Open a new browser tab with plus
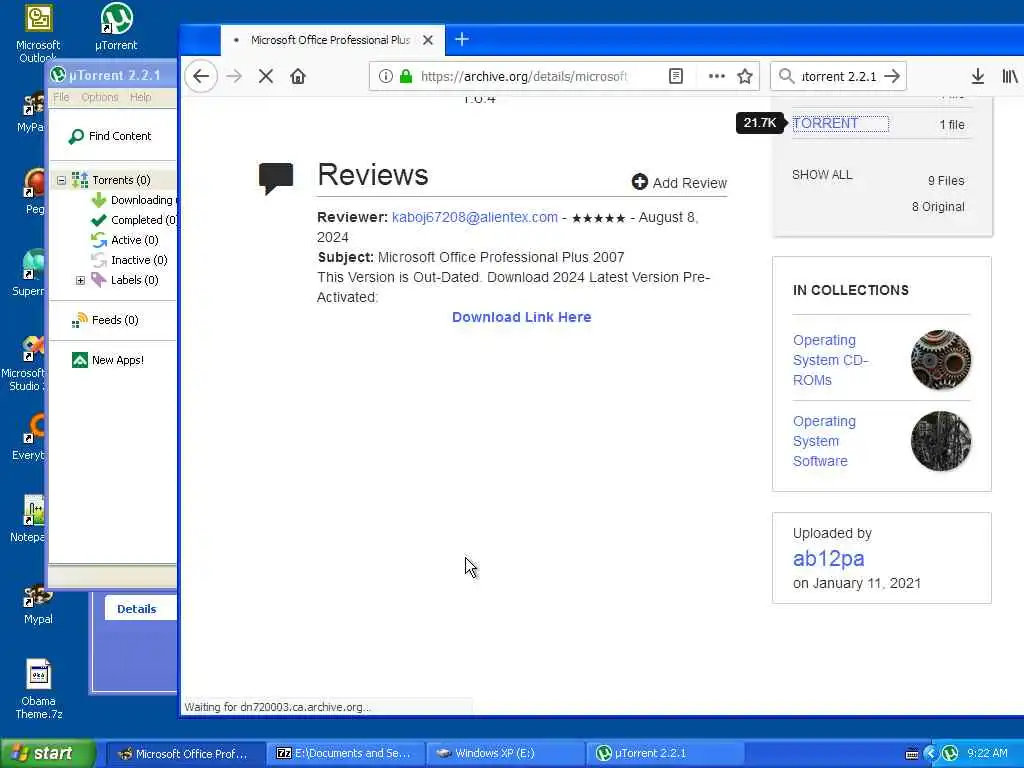This screenshot has width=1024, height=768. (462, 39)
